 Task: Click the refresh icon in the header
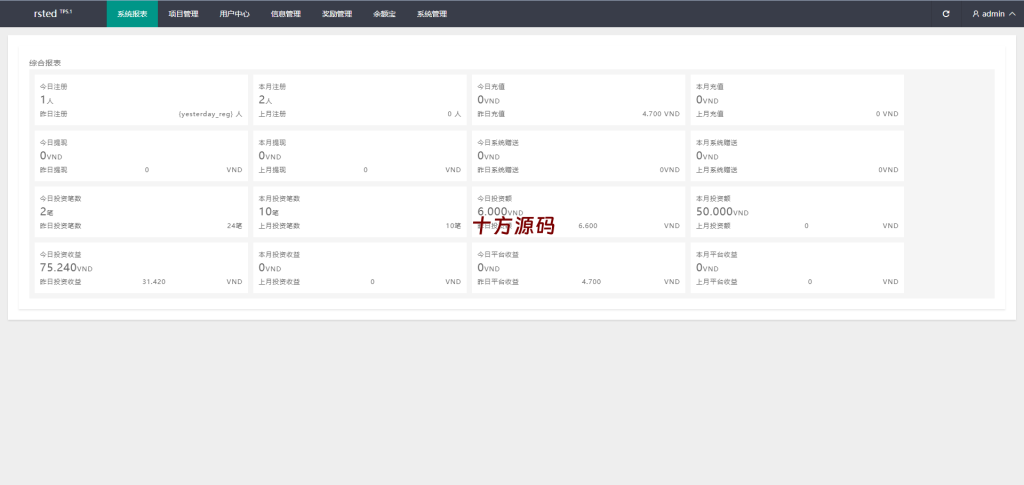tap(946, 14)
